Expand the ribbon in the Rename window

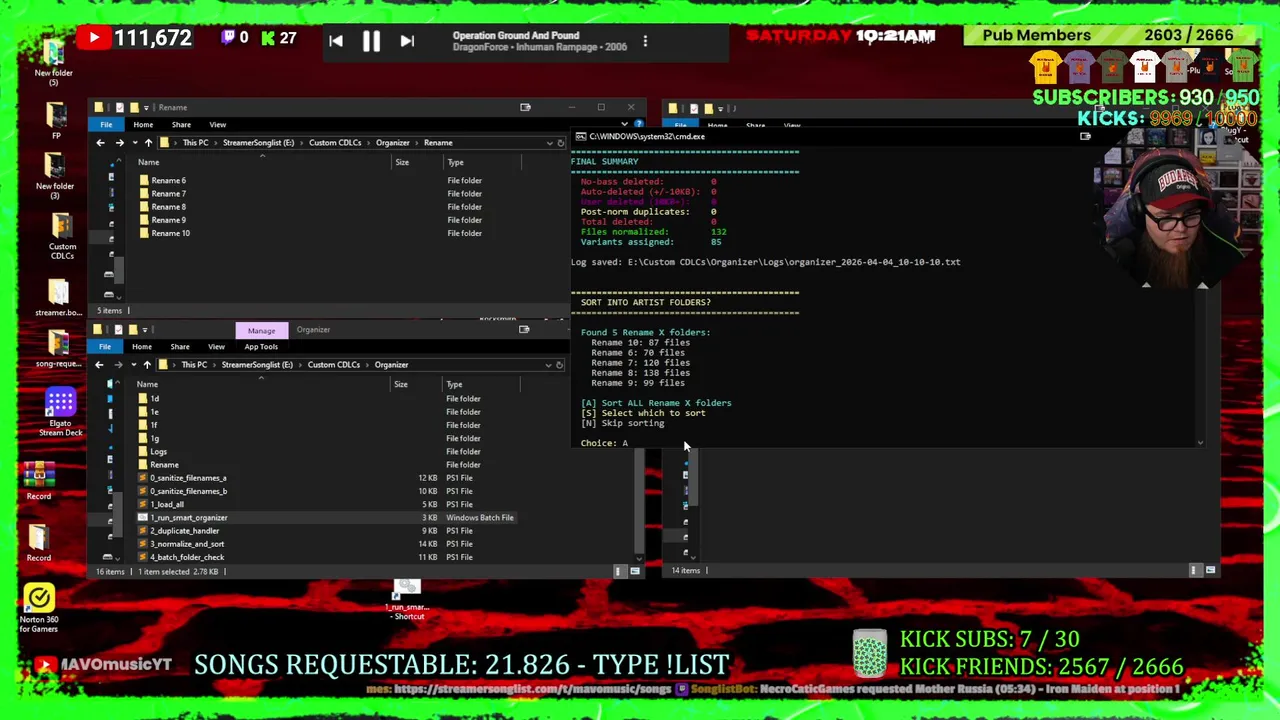[x=626, y=125]
